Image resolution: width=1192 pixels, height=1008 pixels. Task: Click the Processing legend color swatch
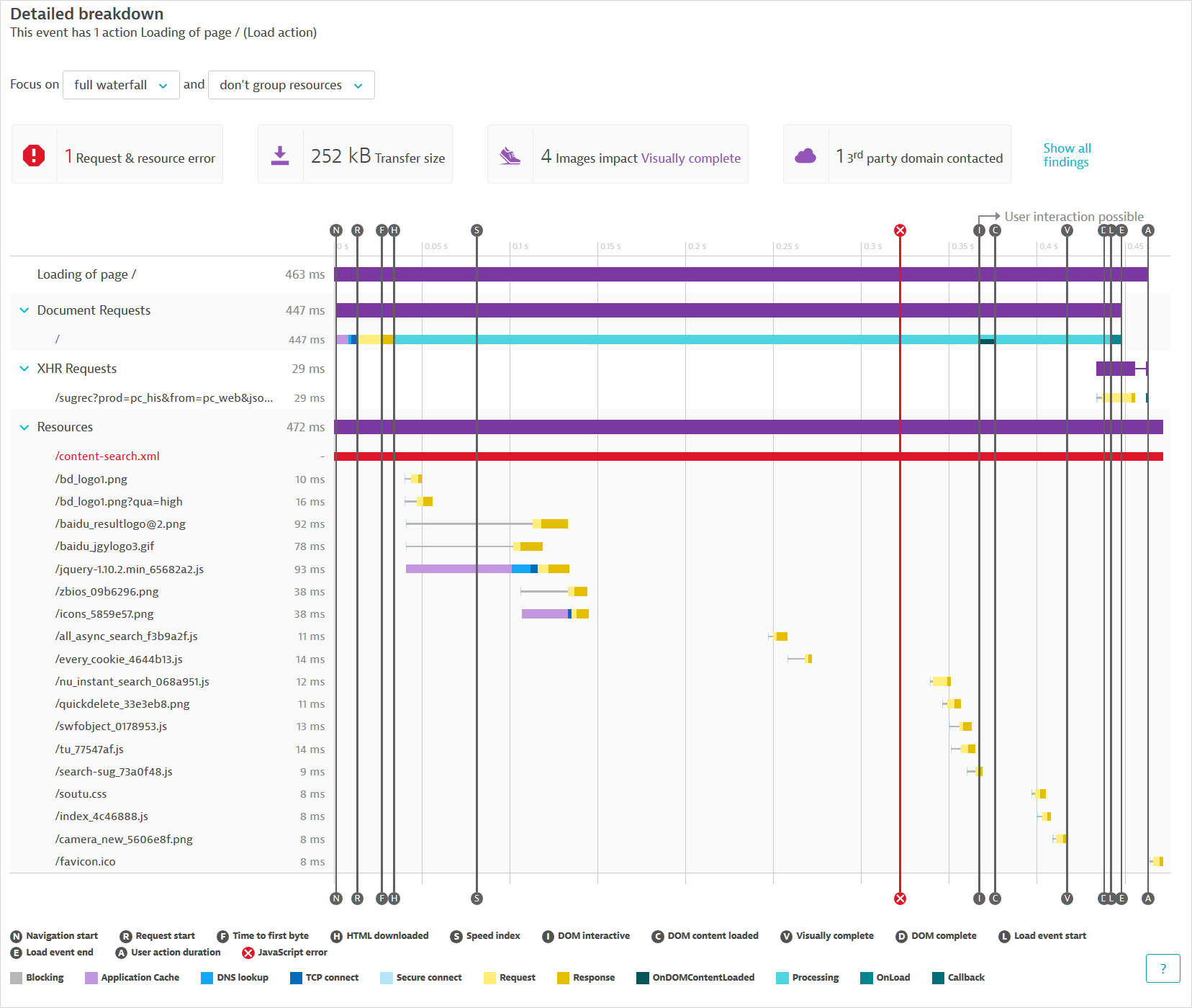pos(782,978)
